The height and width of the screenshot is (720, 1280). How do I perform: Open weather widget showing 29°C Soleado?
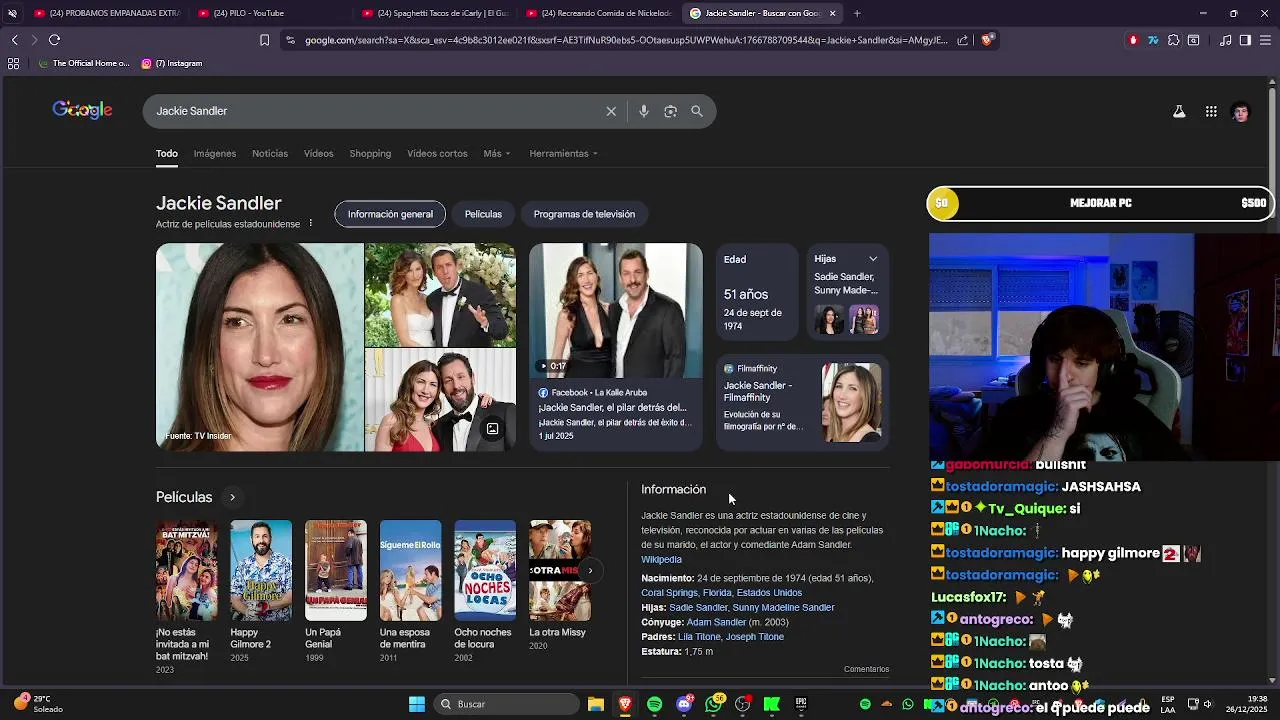tap(38, 704)
